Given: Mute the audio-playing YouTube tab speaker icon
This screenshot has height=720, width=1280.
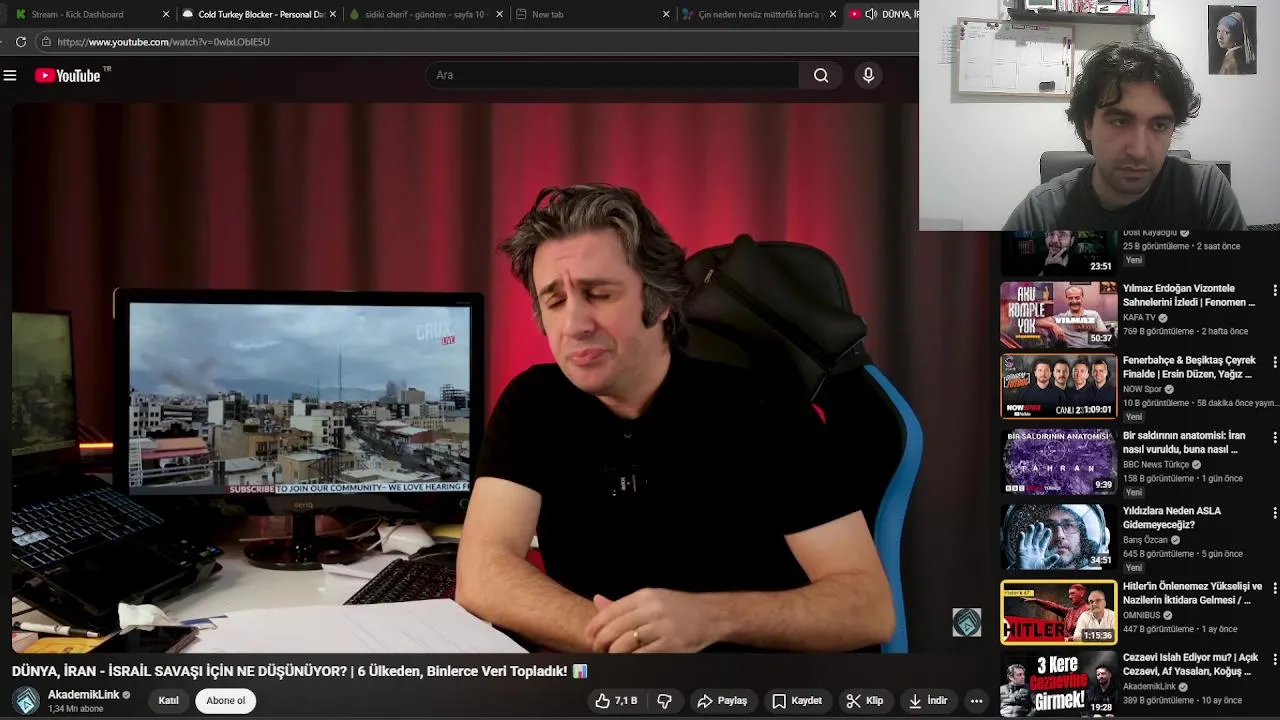Looking at the screenshot, I should click(871, 14).
